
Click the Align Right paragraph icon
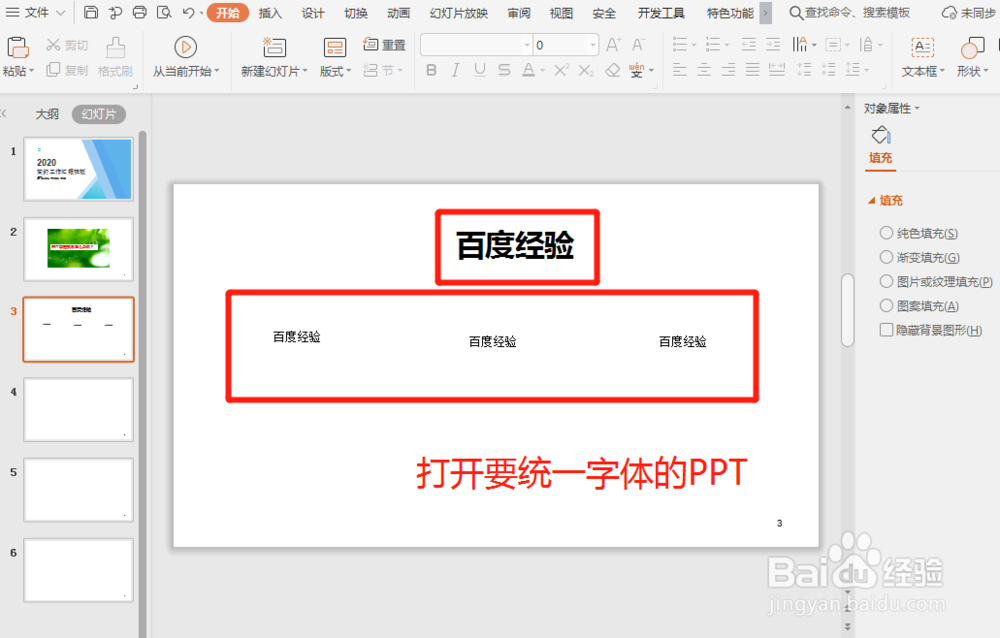tap(728, 70)
